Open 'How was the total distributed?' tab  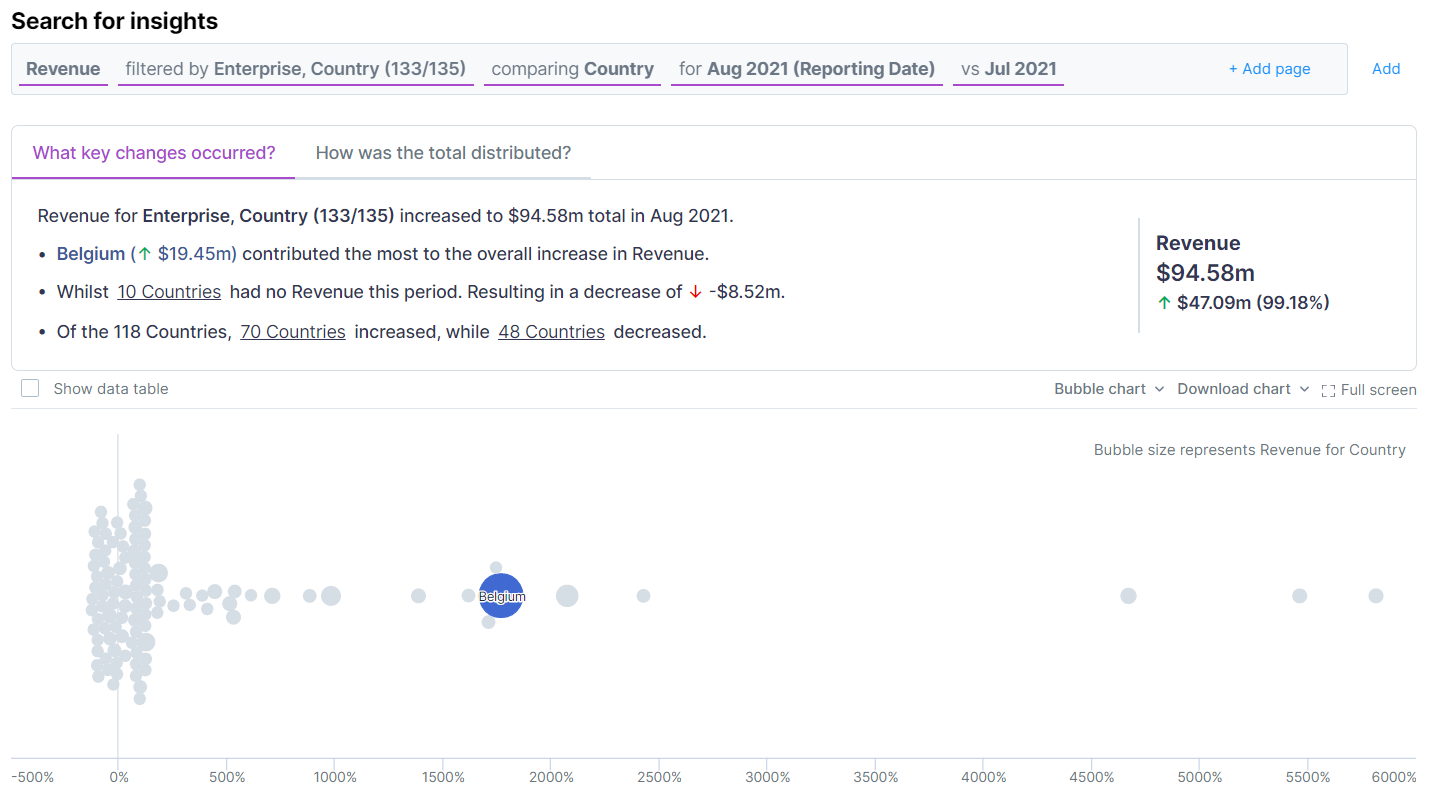[443, 153]
